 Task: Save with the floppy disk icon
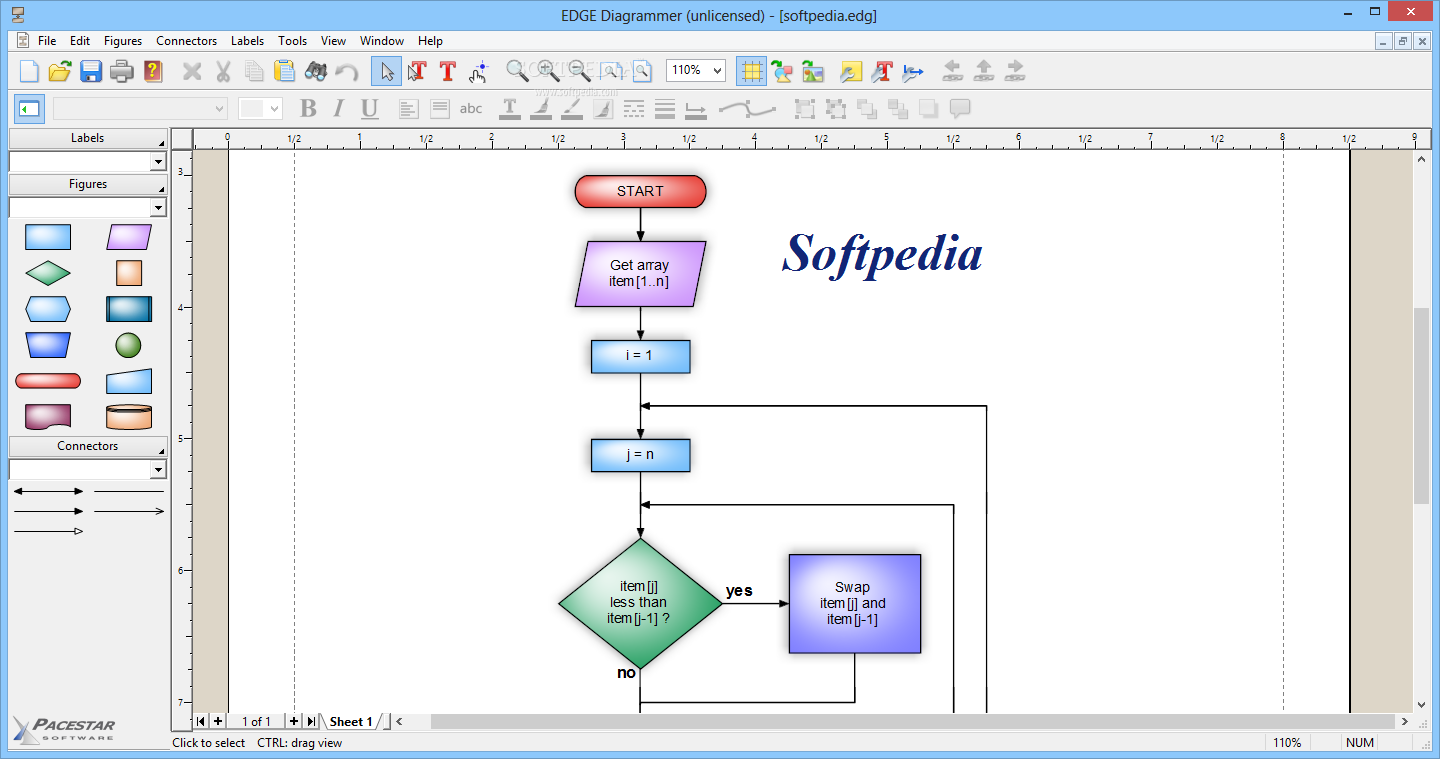[x=91, y=71]
